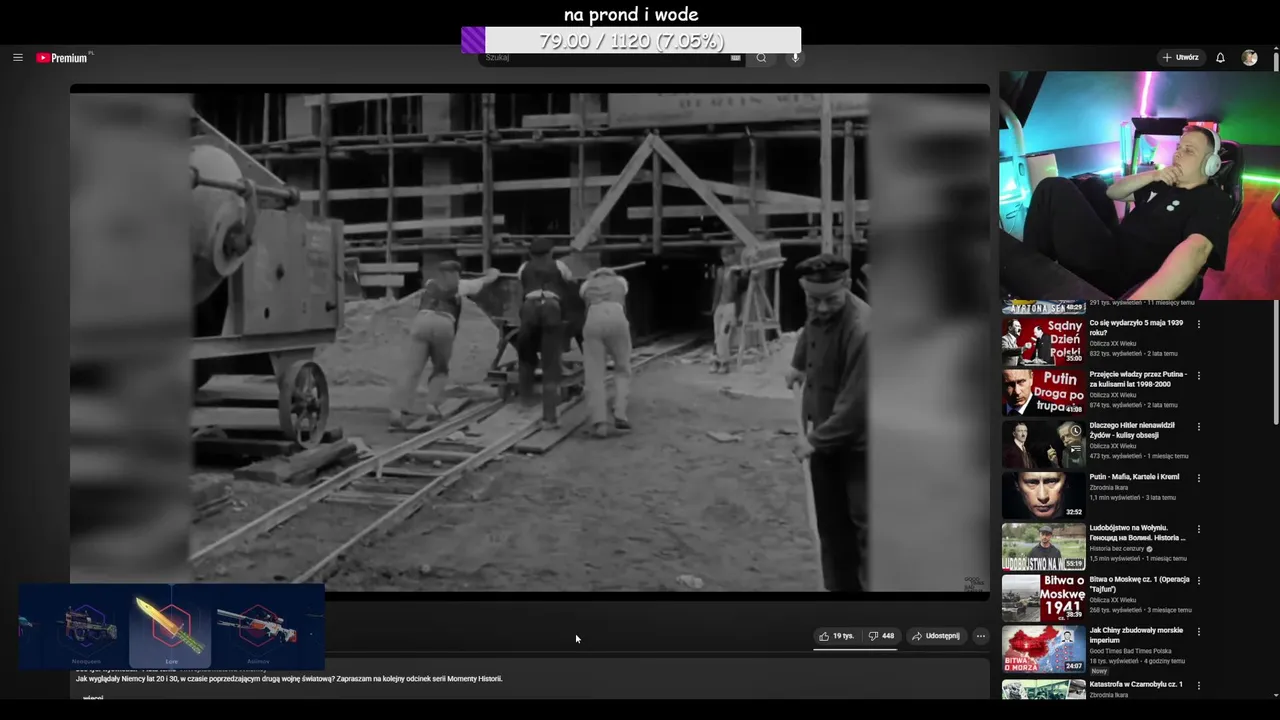Open 'Bitwa o Moskwę 1941' thumbnail
The image size is (1280, 720).
pos(1043,597)
